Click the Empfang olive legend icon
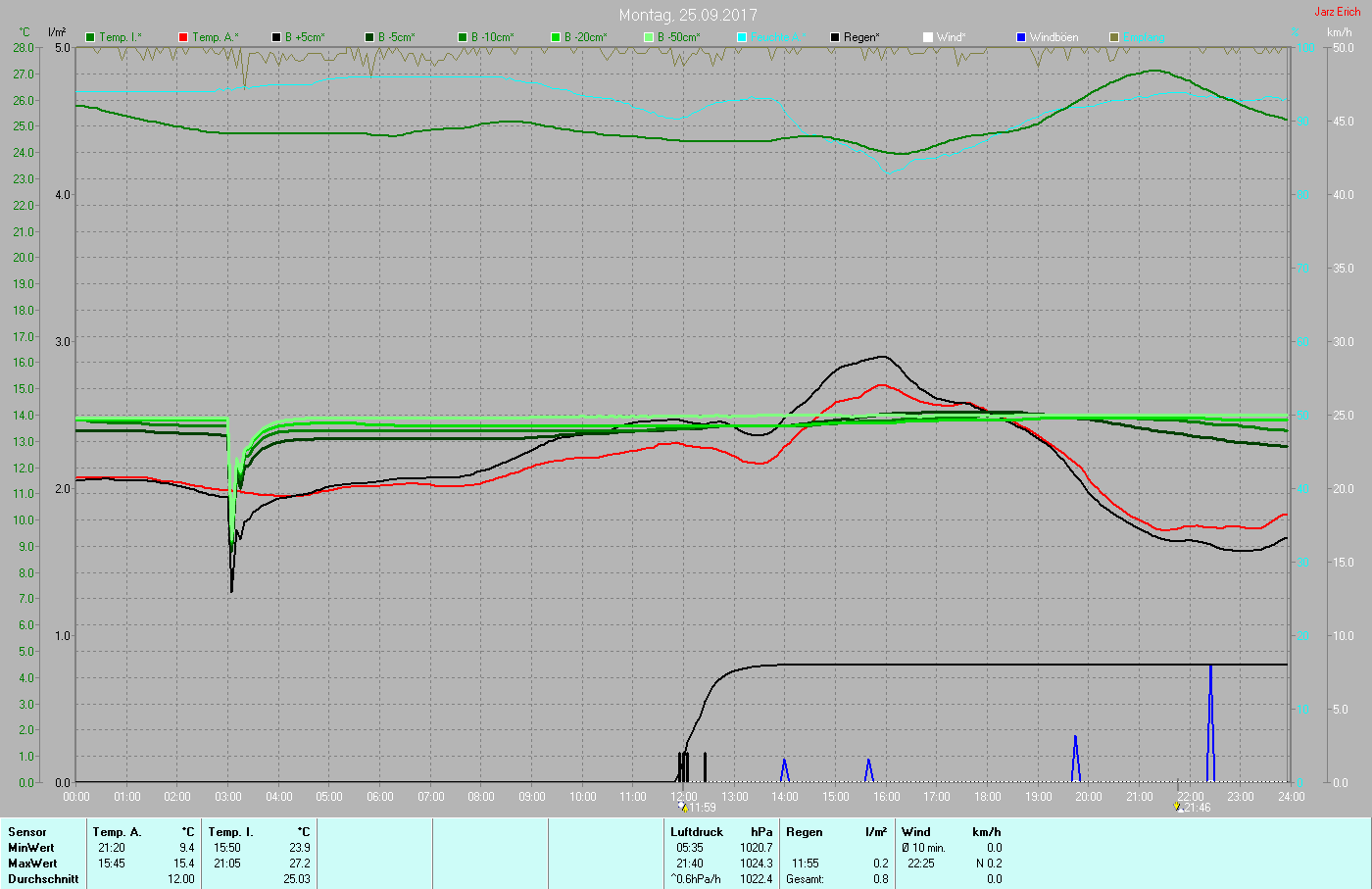 tap(1114, 37)
